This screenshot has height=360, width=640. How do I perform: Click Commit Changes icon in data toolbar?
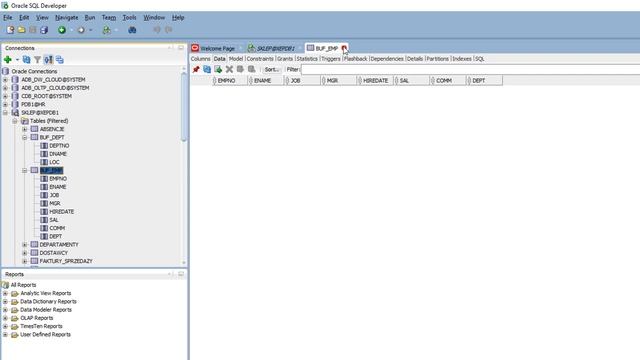point(240,69)
